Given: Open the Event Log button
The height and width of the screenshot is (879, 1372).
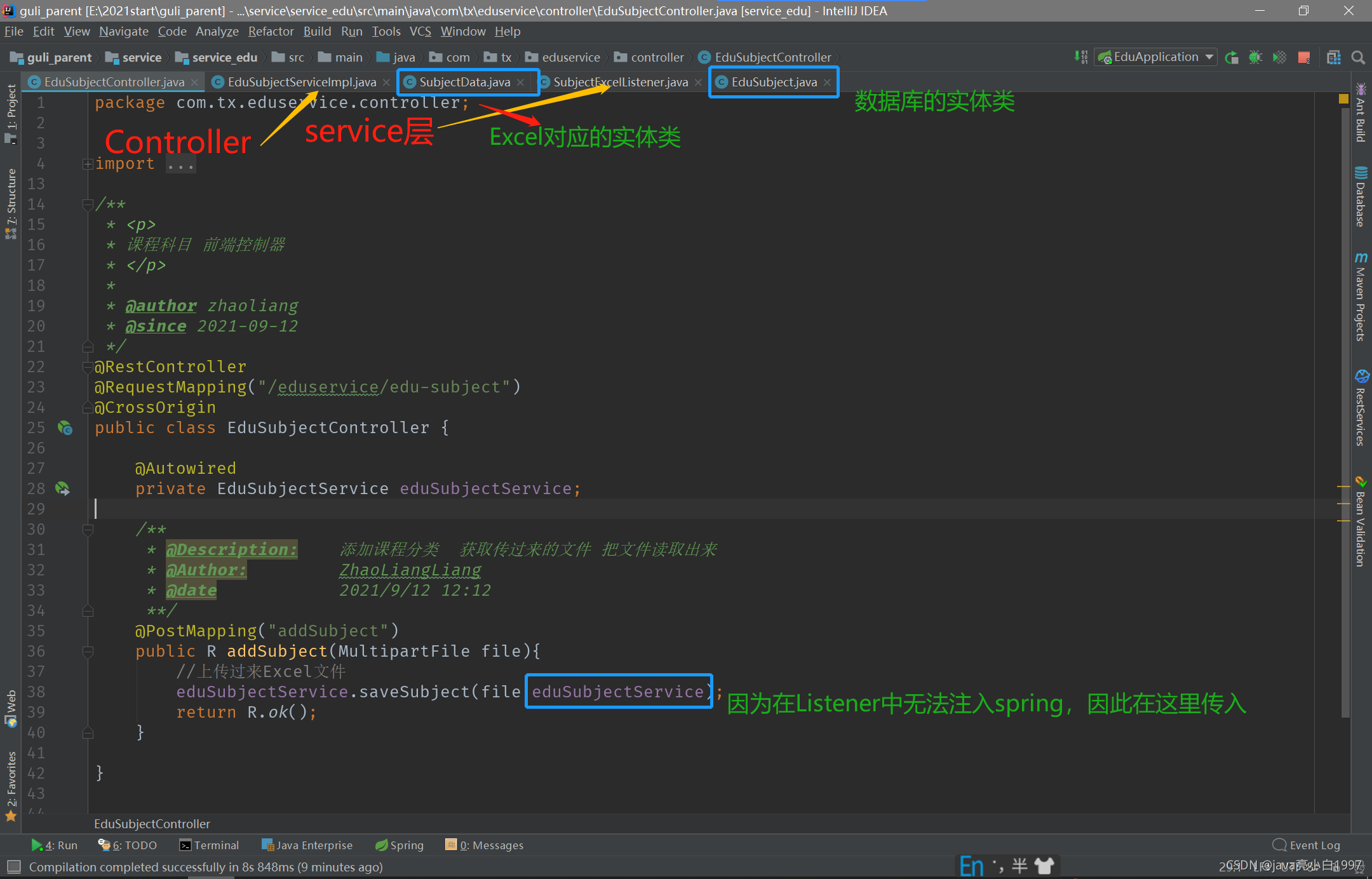Looking at the screenshot, I should (1307, 845).
